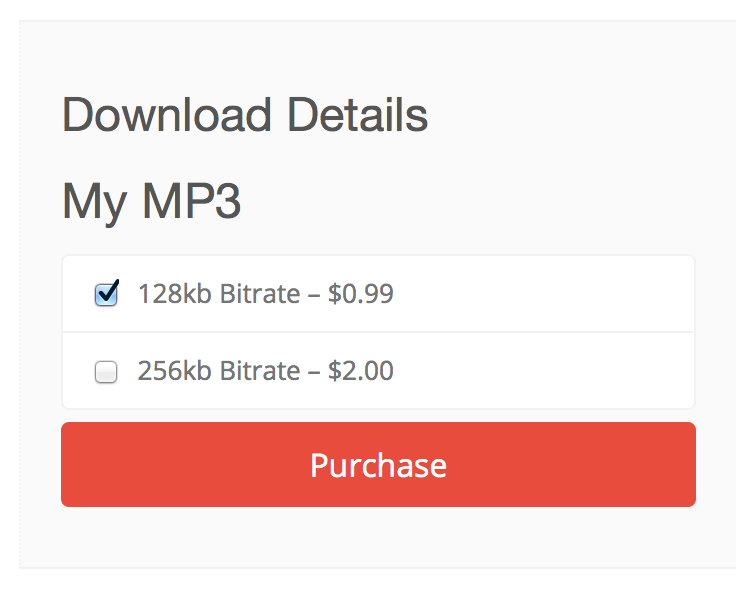Click the 'Download Details' heading
Screen dimensions: 754x590
pos(245,114)
